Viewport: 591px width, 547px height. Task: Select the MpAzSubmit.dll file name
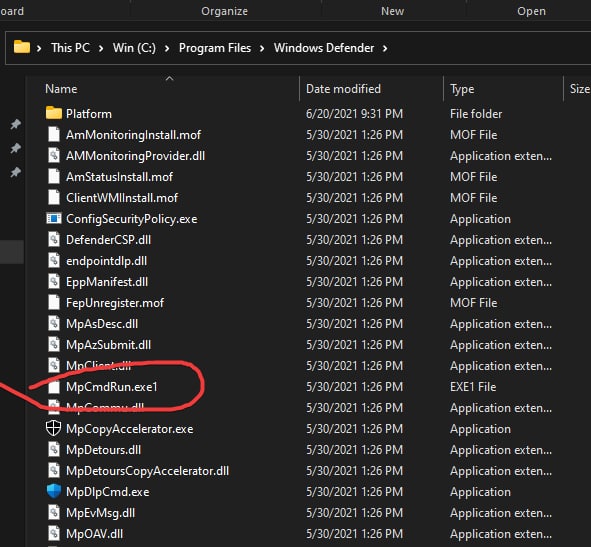point(108,345)
